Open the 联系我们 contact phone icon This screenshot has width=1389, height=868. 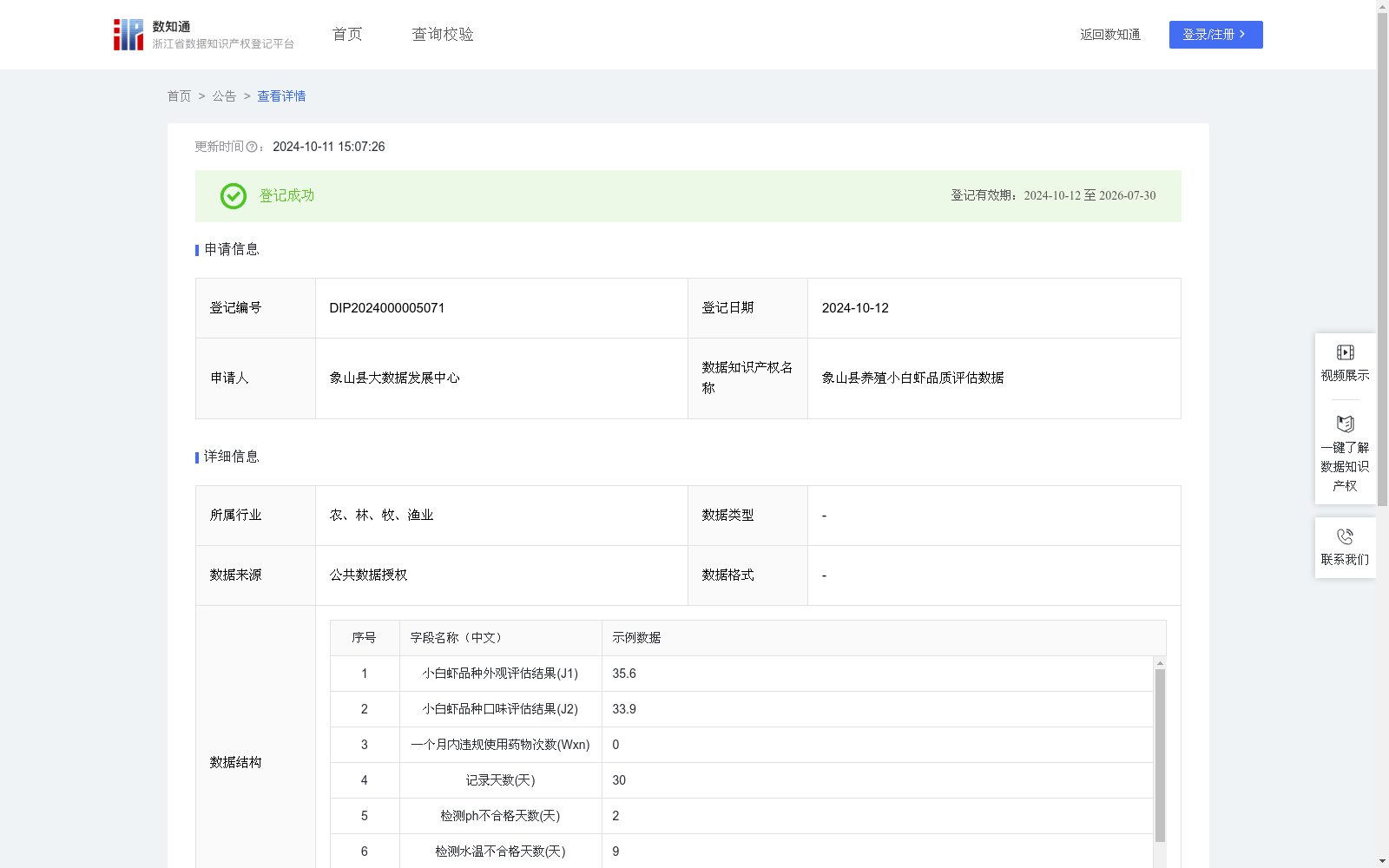[1345, 536]
